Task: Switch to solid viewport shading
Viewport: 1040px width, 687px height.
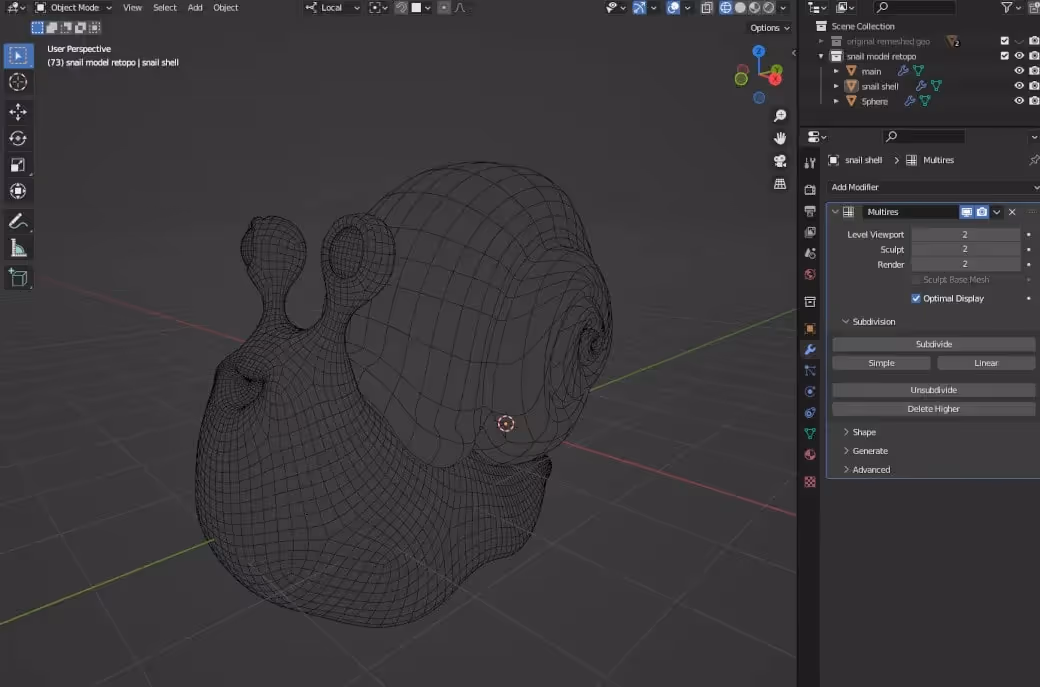Action: coord(740,8)
